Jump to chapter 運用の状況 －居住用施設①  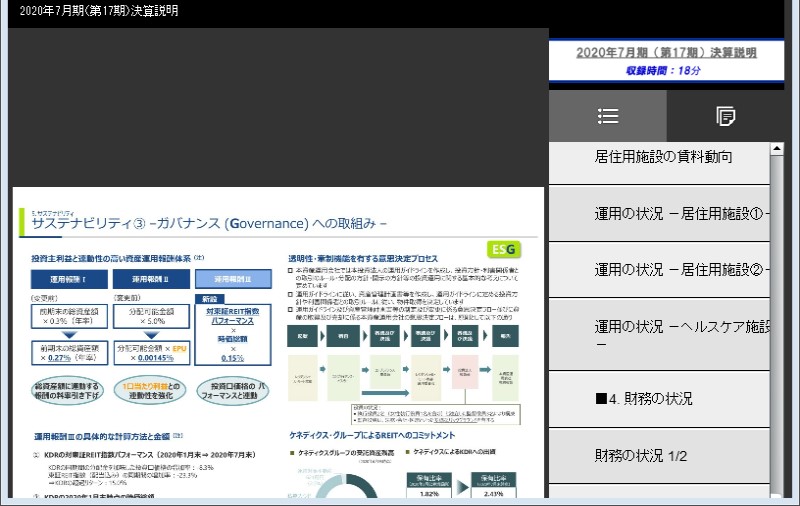659,214
